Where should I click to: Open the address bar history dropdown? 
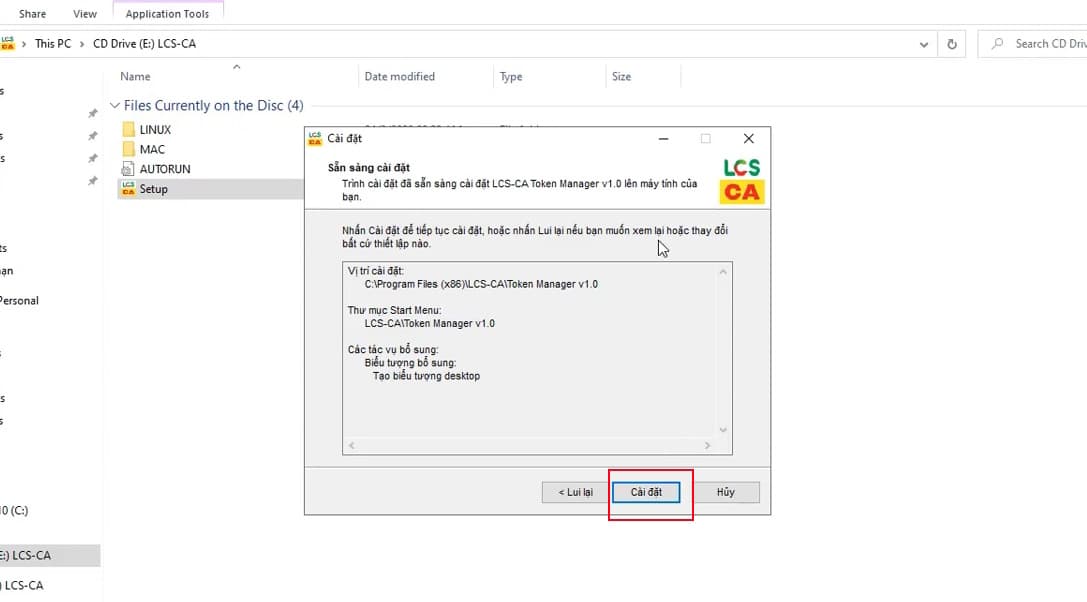(924, 44)
